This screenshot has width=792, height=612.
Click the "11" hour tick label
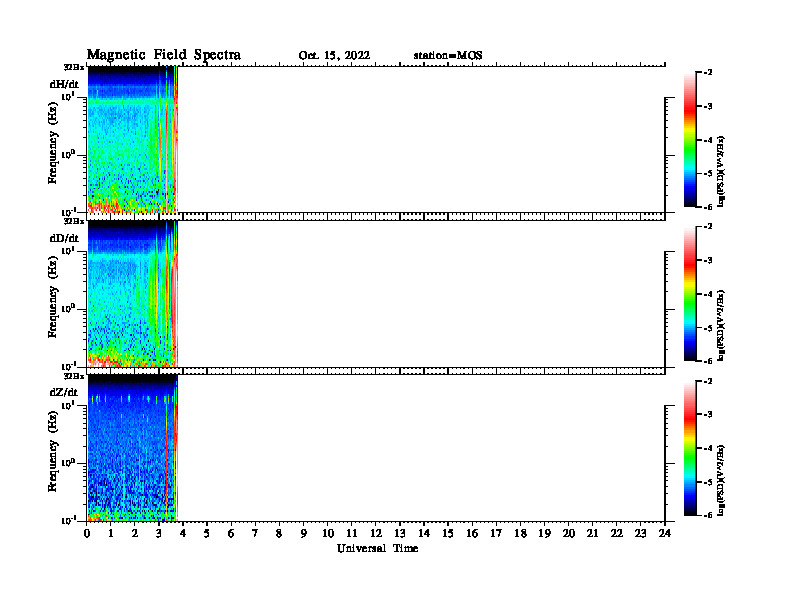[352, 533]
